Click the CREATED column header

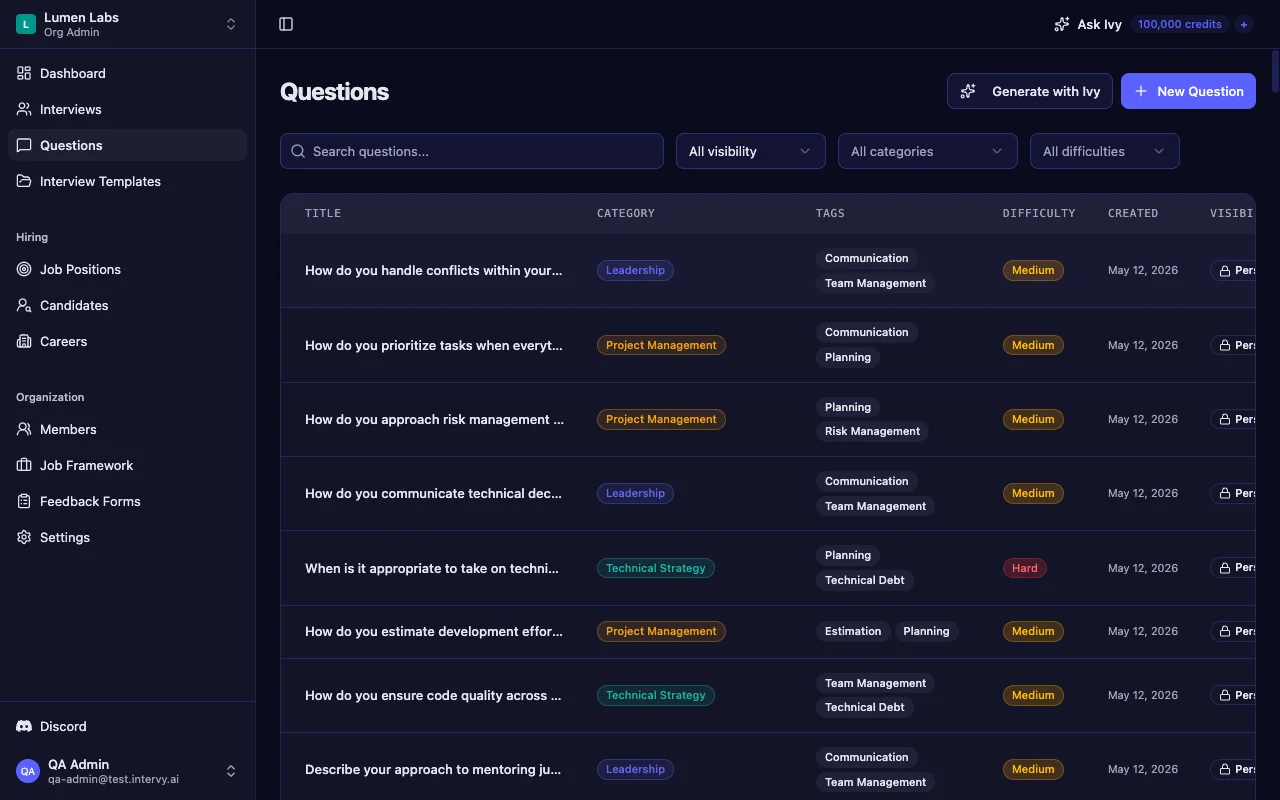pos(1133,213)
